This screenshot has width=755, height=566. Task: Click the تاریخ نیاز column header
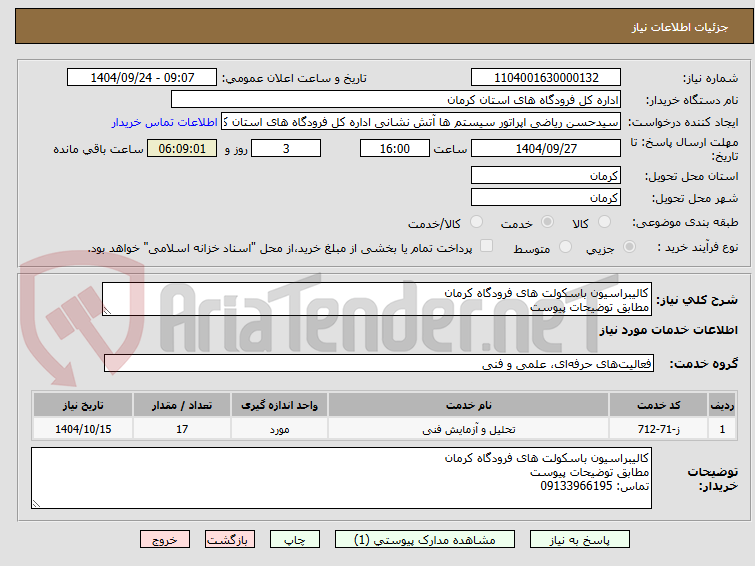pyautogui.click(x=83, y=405)
